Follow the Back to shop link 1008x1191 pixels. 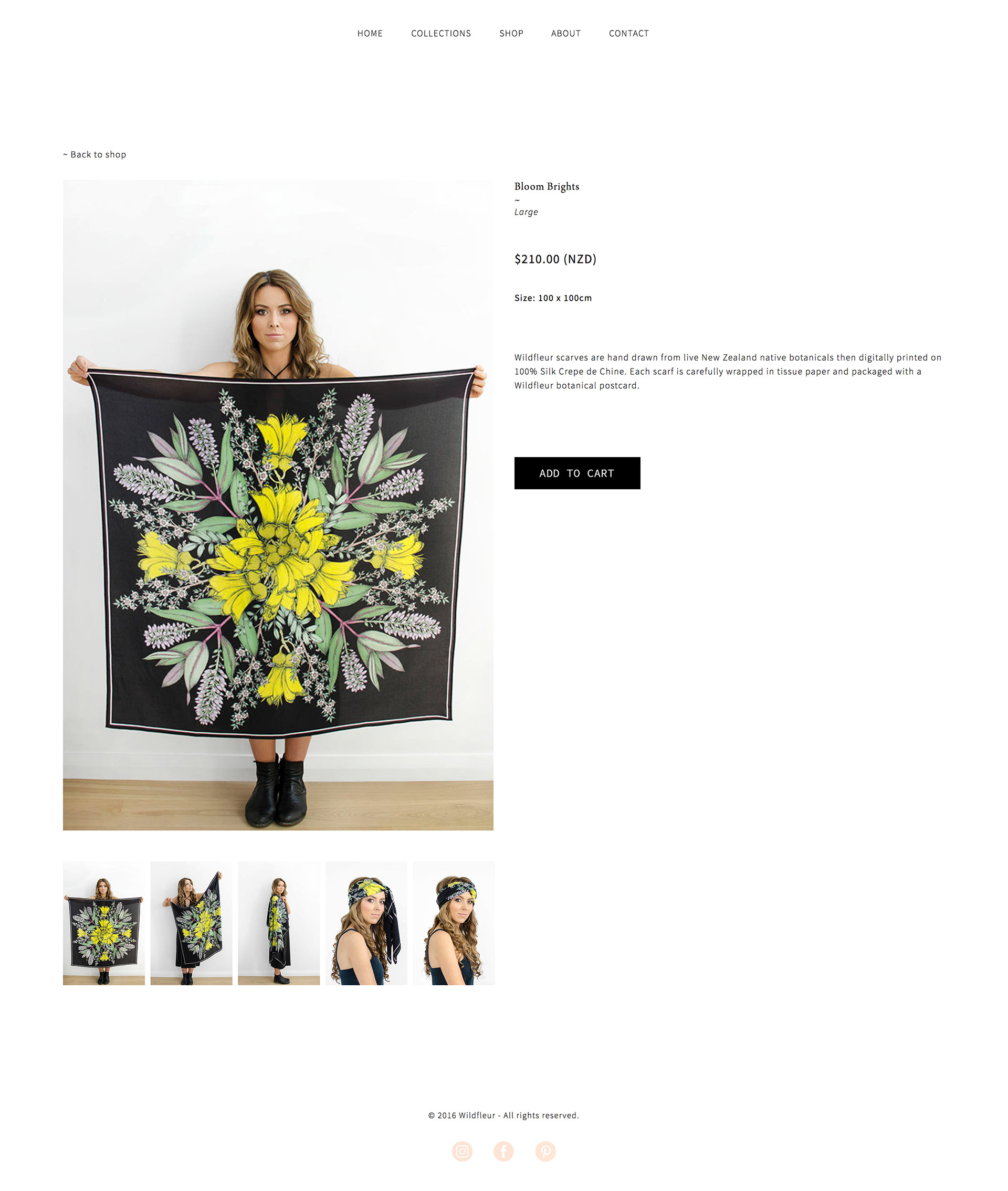click(95, 154)
